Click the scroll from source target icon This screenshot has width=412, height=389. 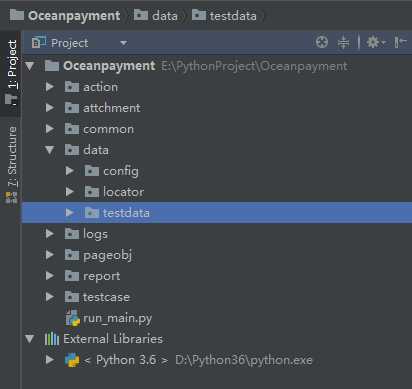[x=322, y=42]
